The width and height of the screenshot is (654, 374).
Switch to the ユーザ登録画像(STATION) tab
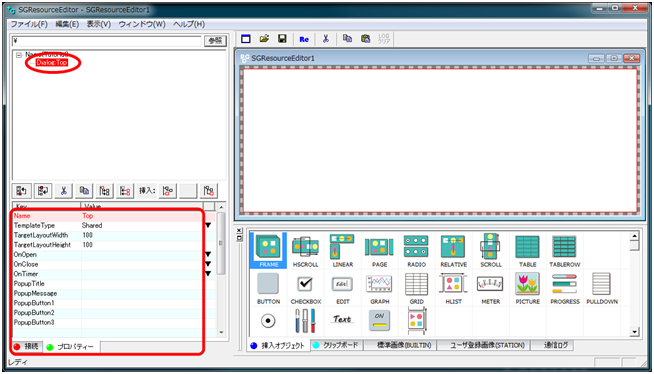(x=488, y=345)
